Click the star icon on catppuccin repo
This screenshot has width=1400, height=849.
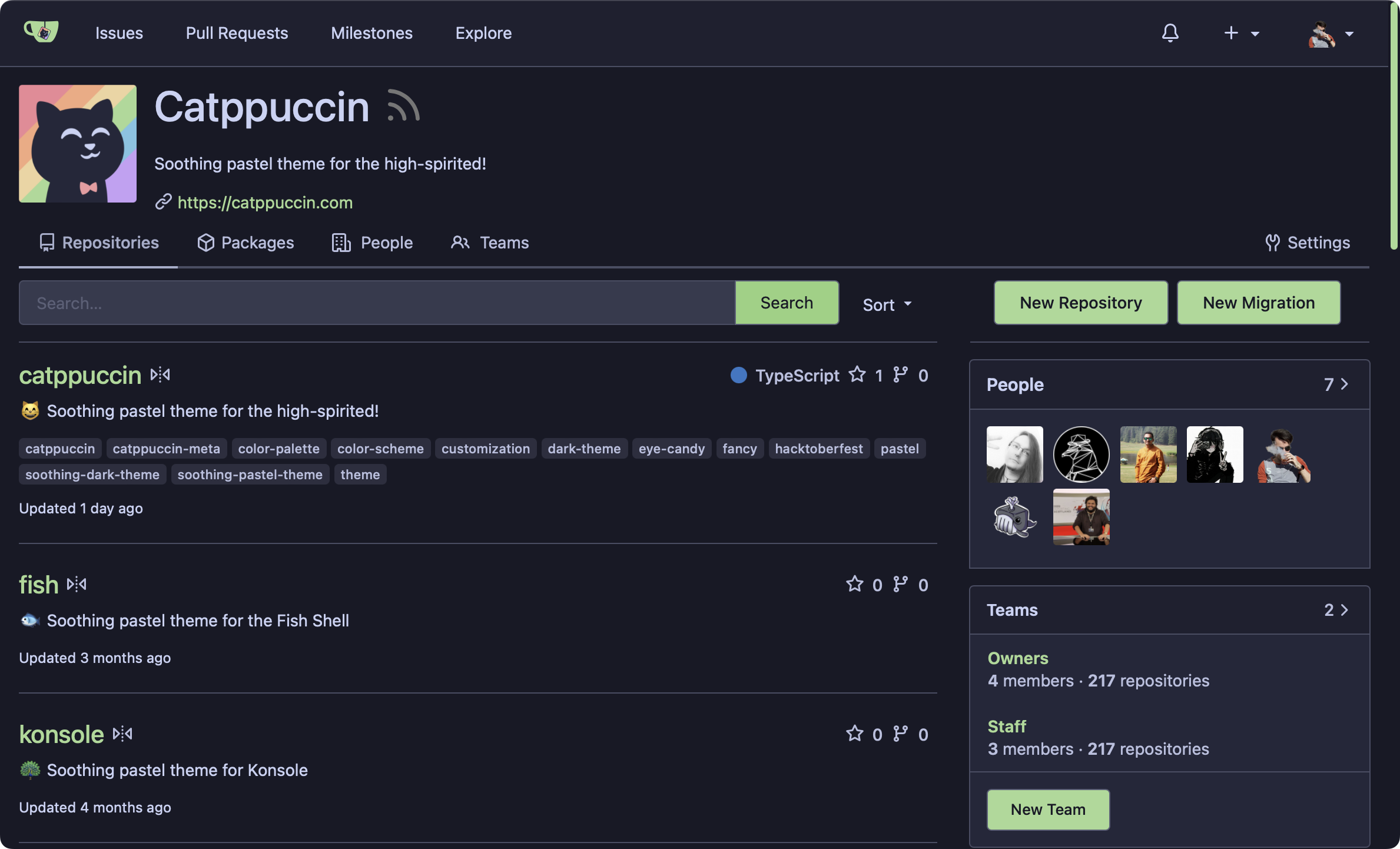tap(857, 375)
